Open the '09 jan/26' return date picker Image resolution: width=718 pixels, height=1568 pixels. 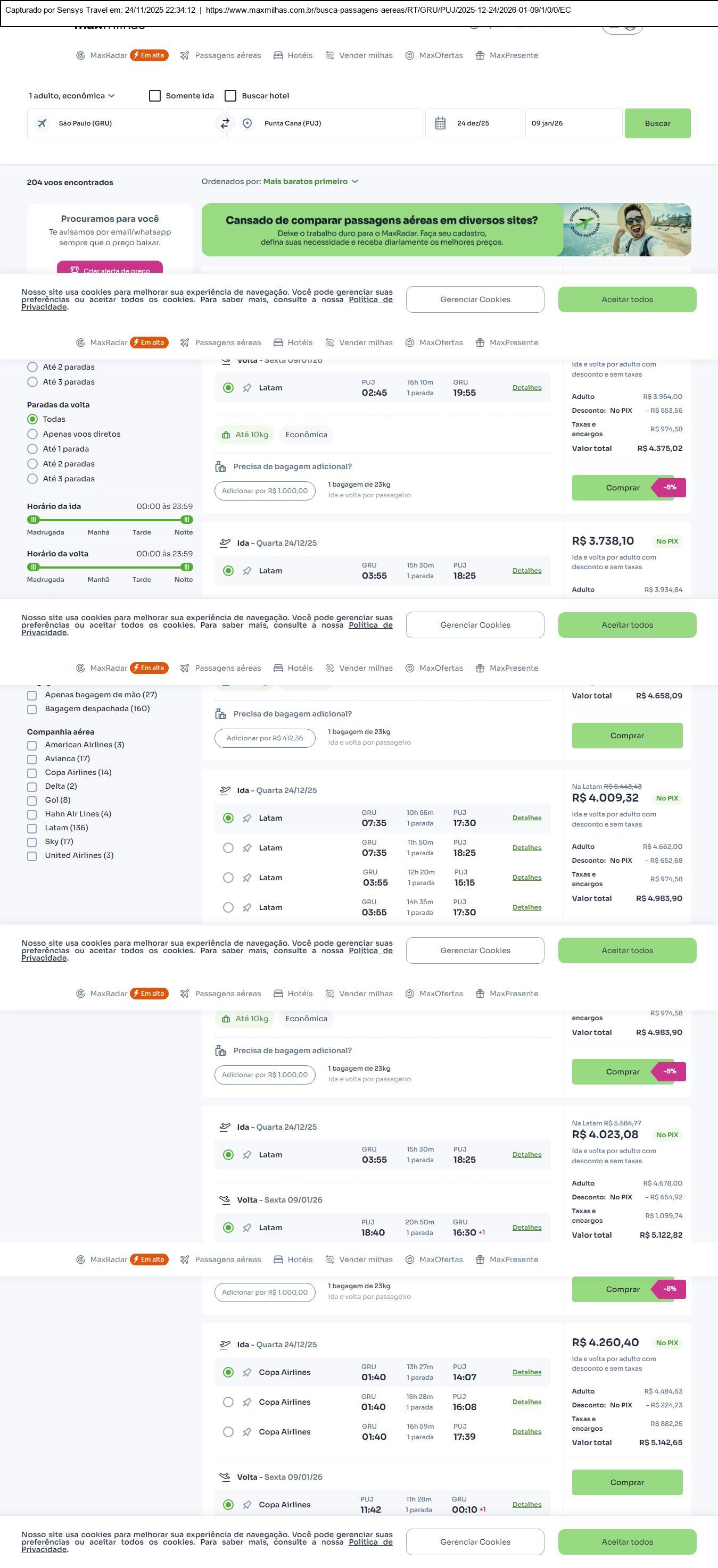click(573, 123)
